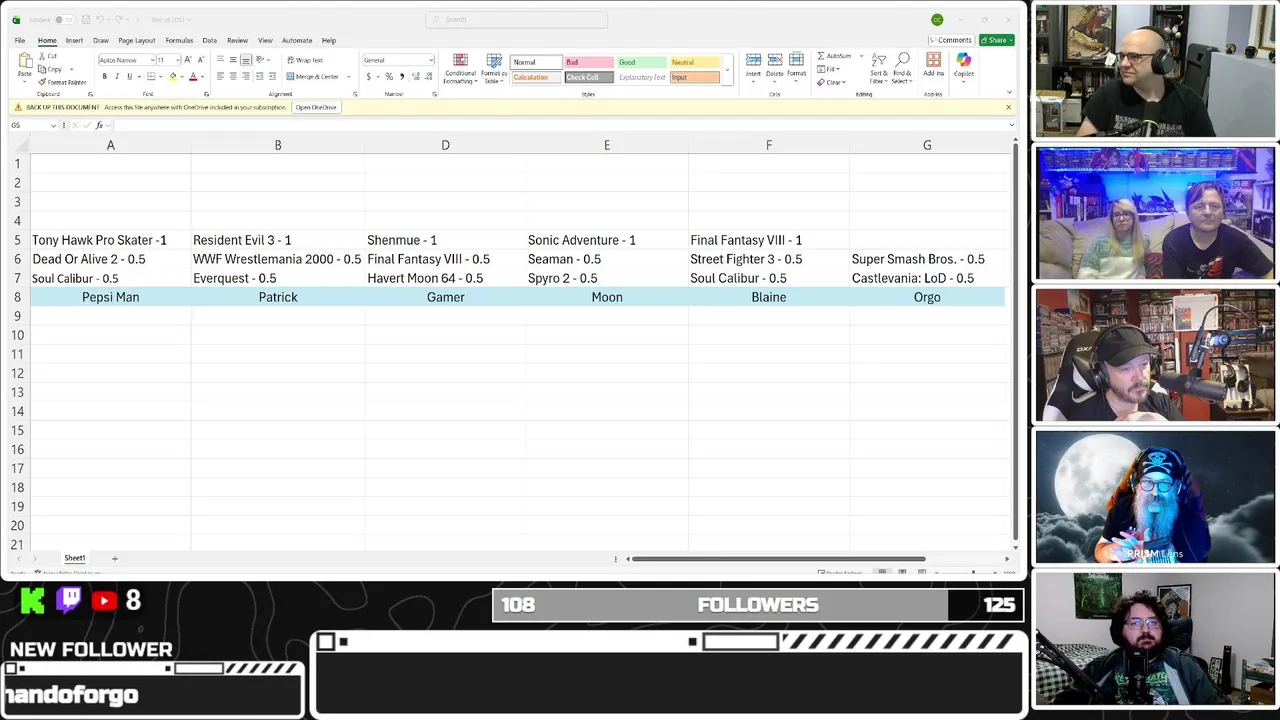Select row 8 header
Viewport: 1280px width, 720px height.
point(16,297)
